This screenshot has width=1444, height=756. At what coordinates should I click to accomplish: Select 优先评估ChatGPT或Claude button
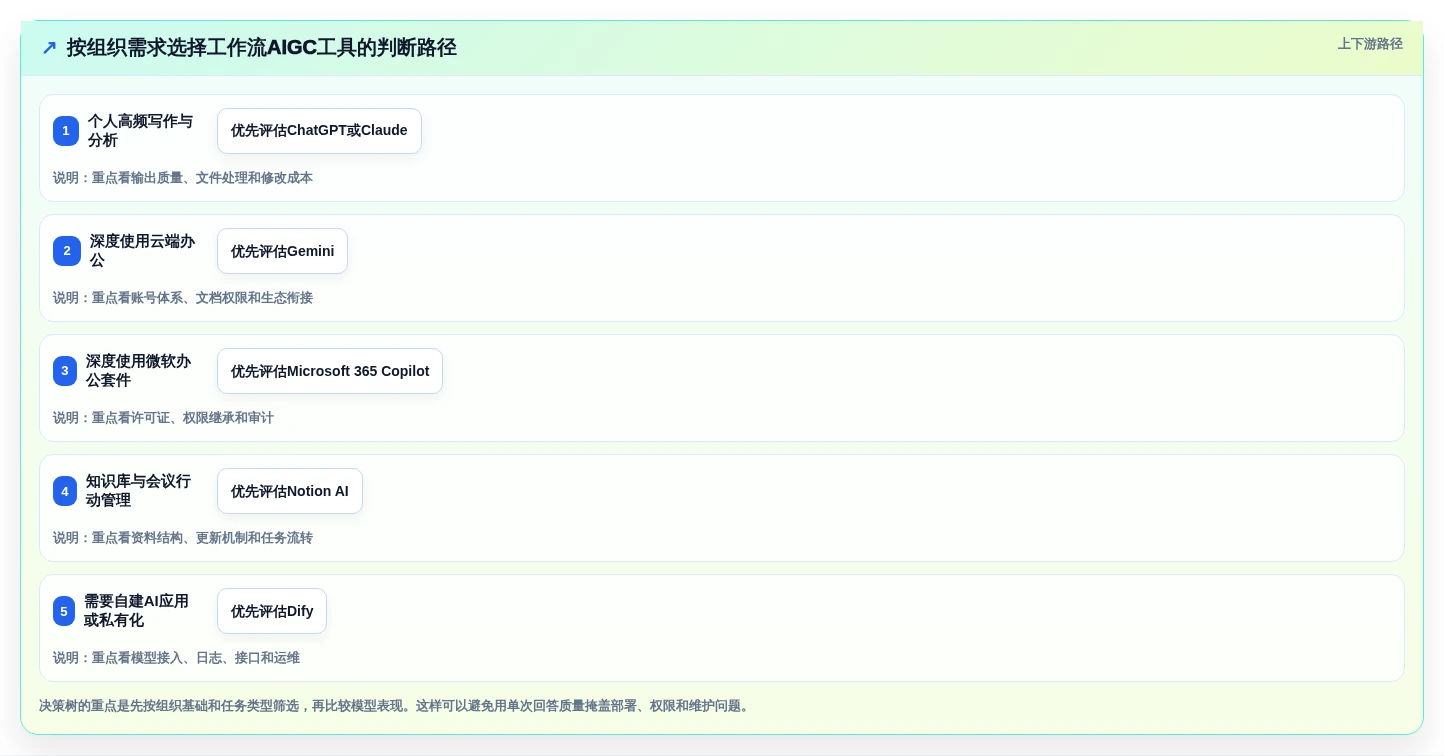point(319,131)
